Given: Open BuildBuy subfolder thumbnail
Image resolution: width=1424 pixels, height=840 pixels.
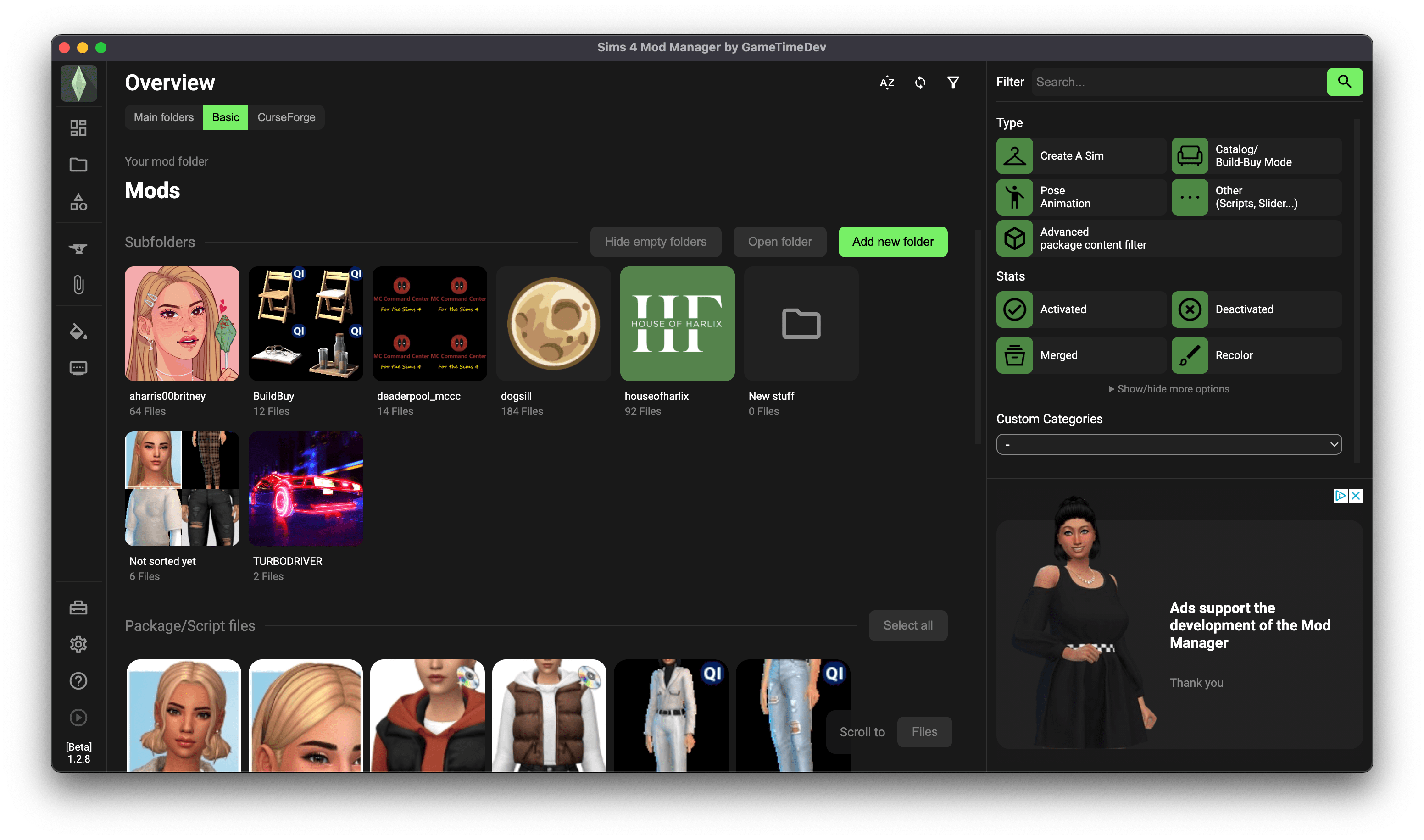Looking at the screenshot, I should 306,324.
